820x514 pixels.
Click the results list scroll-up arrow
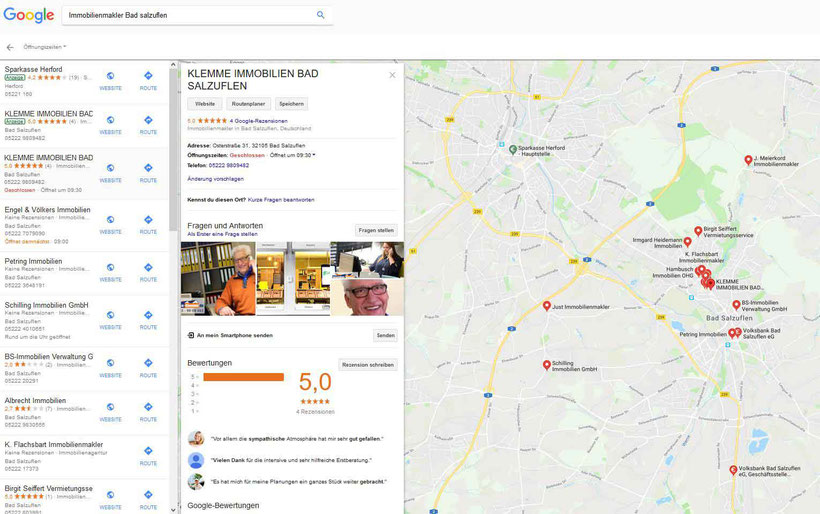pos(173,65)
